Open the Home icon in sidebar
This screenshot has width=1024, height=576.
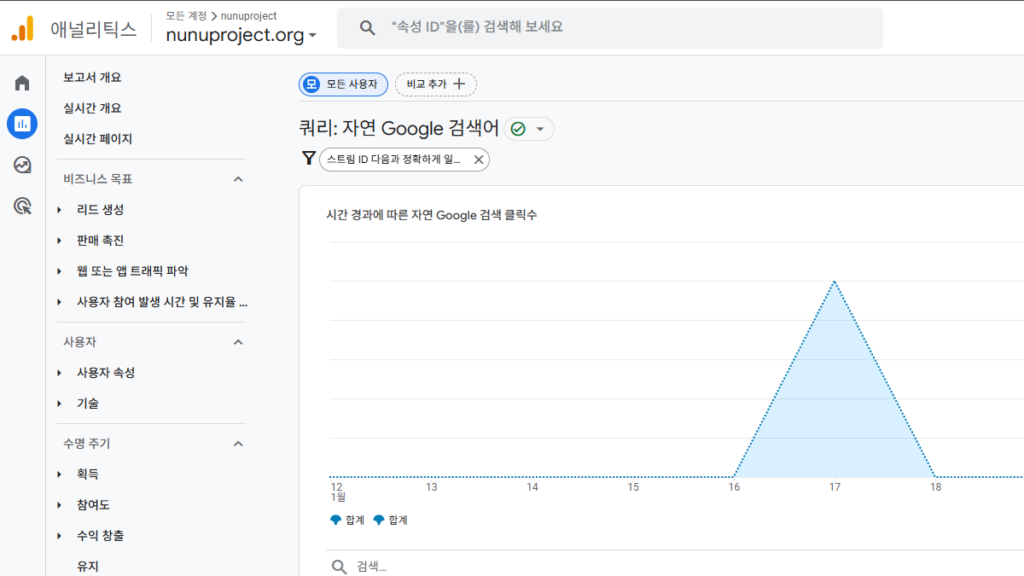click(22, 83)
